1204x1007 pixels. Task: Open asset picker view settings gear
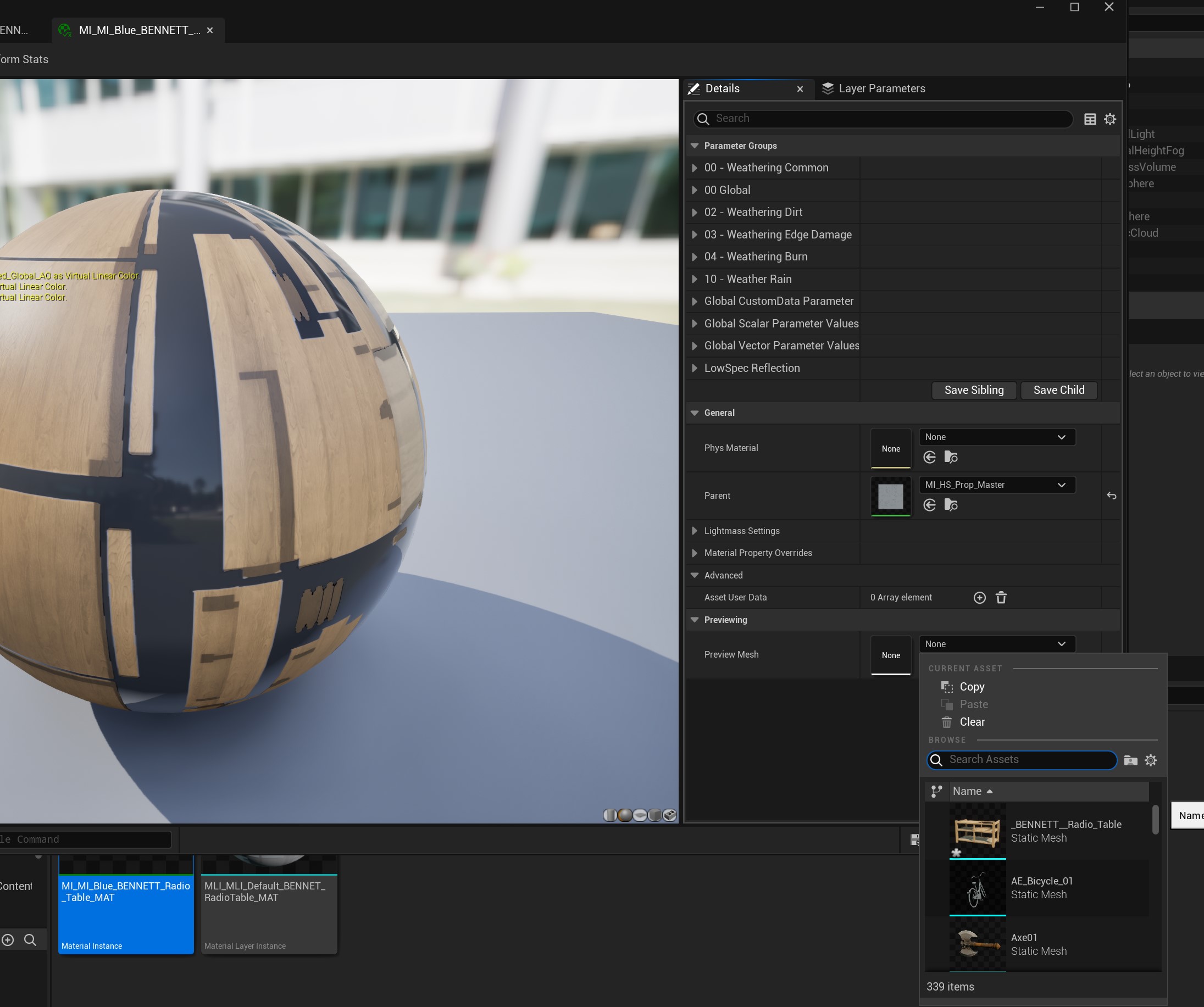coord(1151,760)
